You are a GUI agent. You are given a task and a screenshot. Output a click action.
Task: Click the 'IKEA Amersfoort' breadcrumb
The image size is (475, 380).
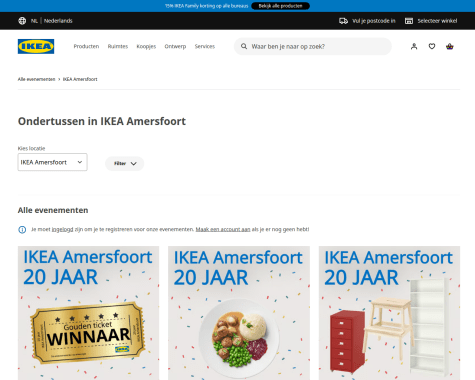(x=80, y=79)
